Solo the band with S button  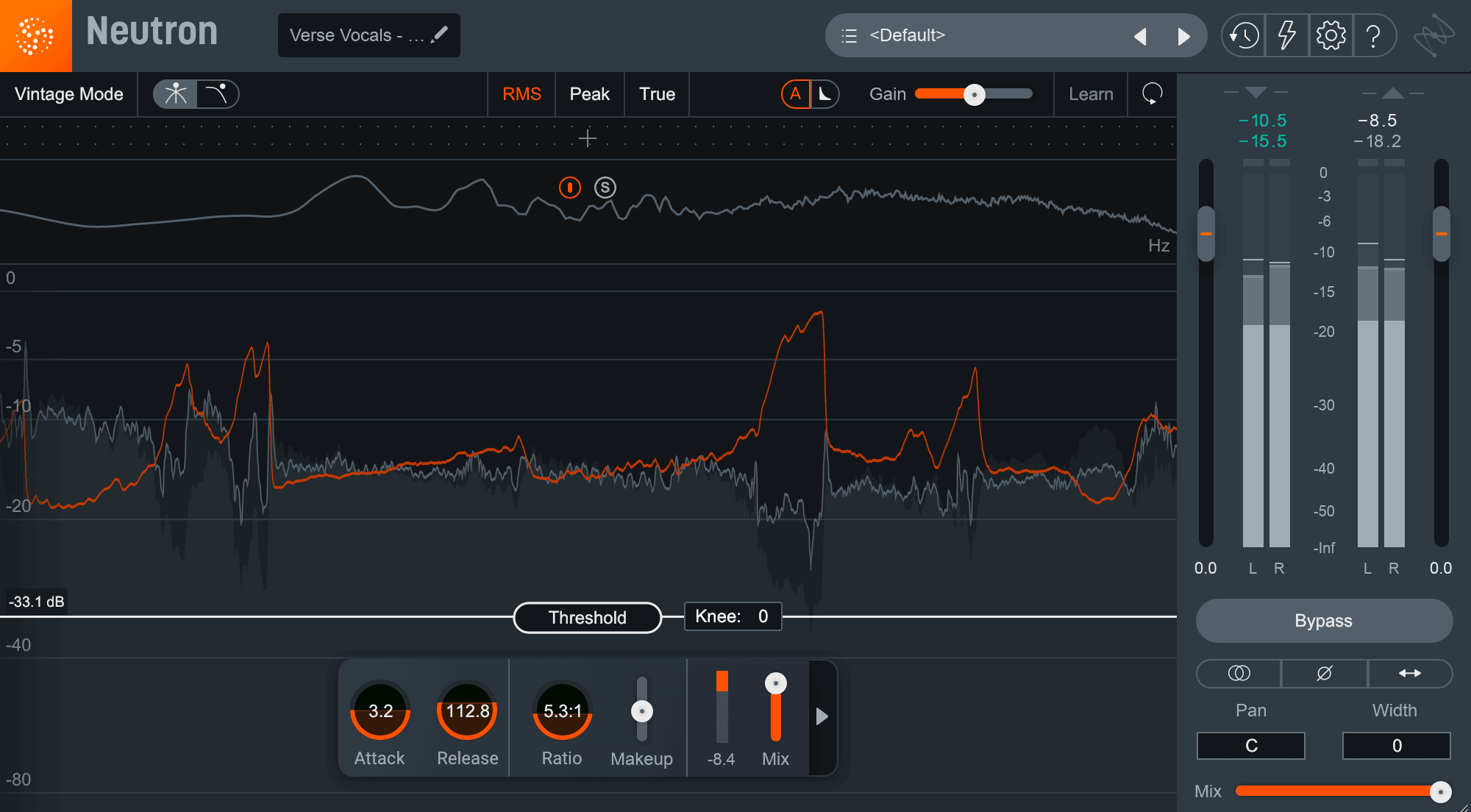pos(605,188)
